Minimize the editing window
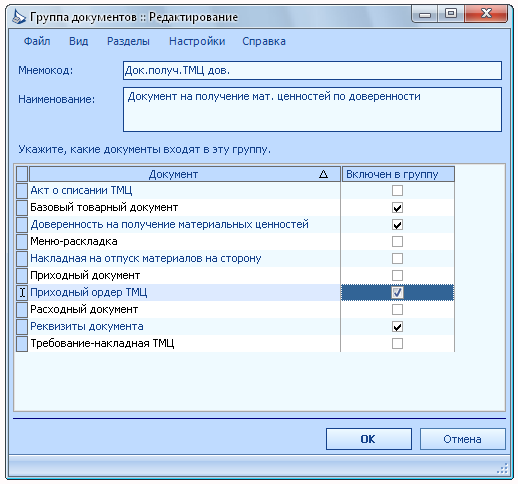The image size is (518, 484). [x=425, y=14]
